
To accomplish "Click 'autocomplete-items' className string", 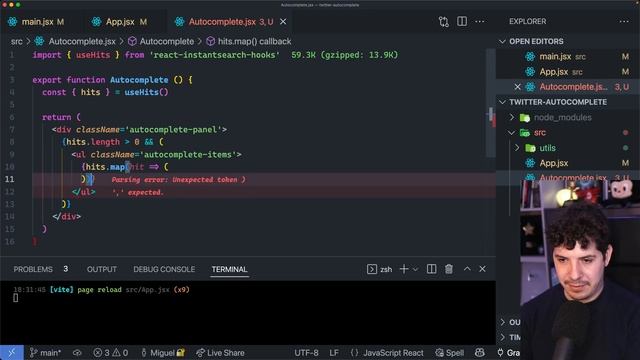I will 188,155.
